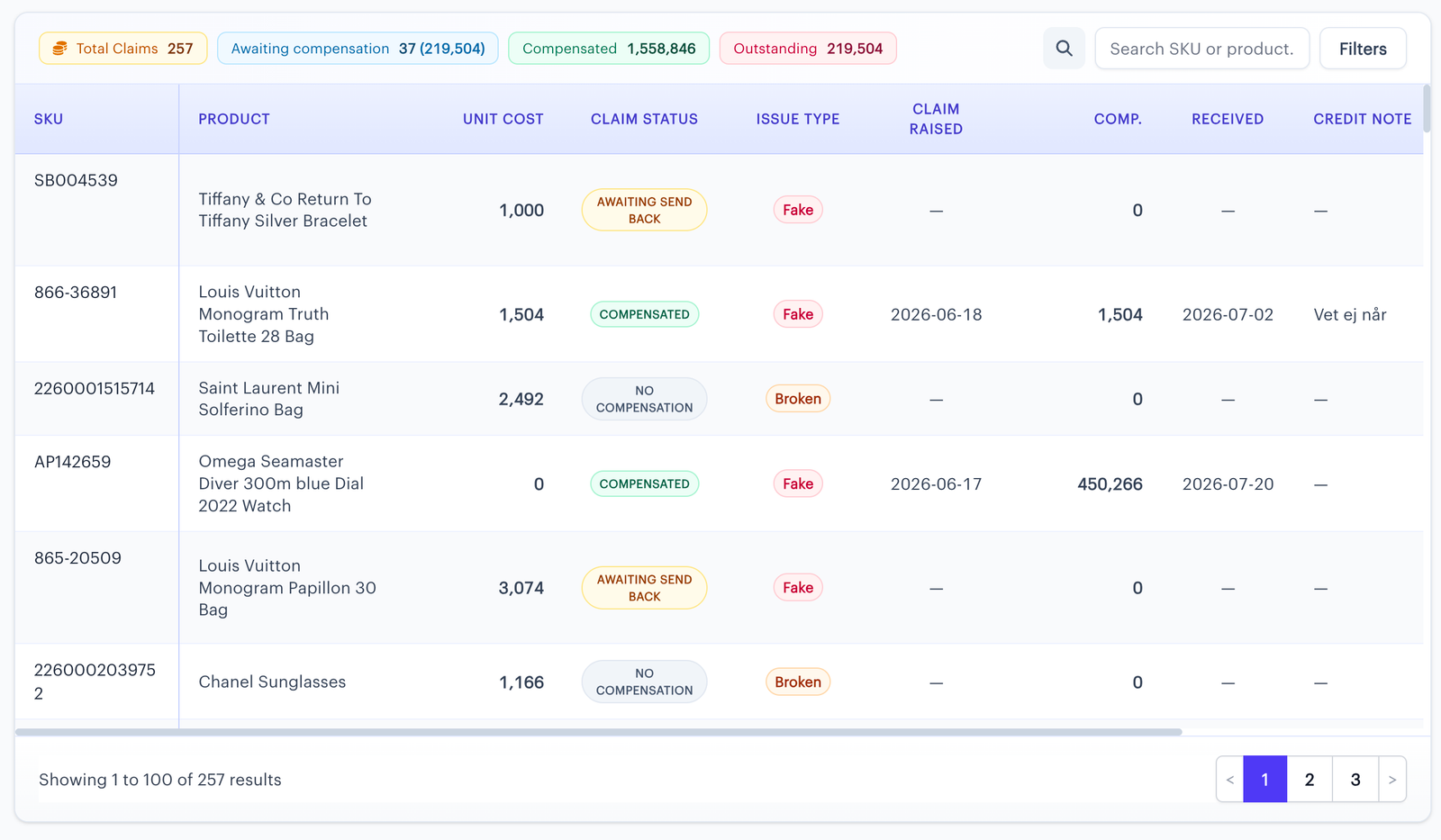The width and height of the screenshot is (1441, 840).
Task: Click Fake issue tag for Omega Seamaster
Action: coord(798,483)
